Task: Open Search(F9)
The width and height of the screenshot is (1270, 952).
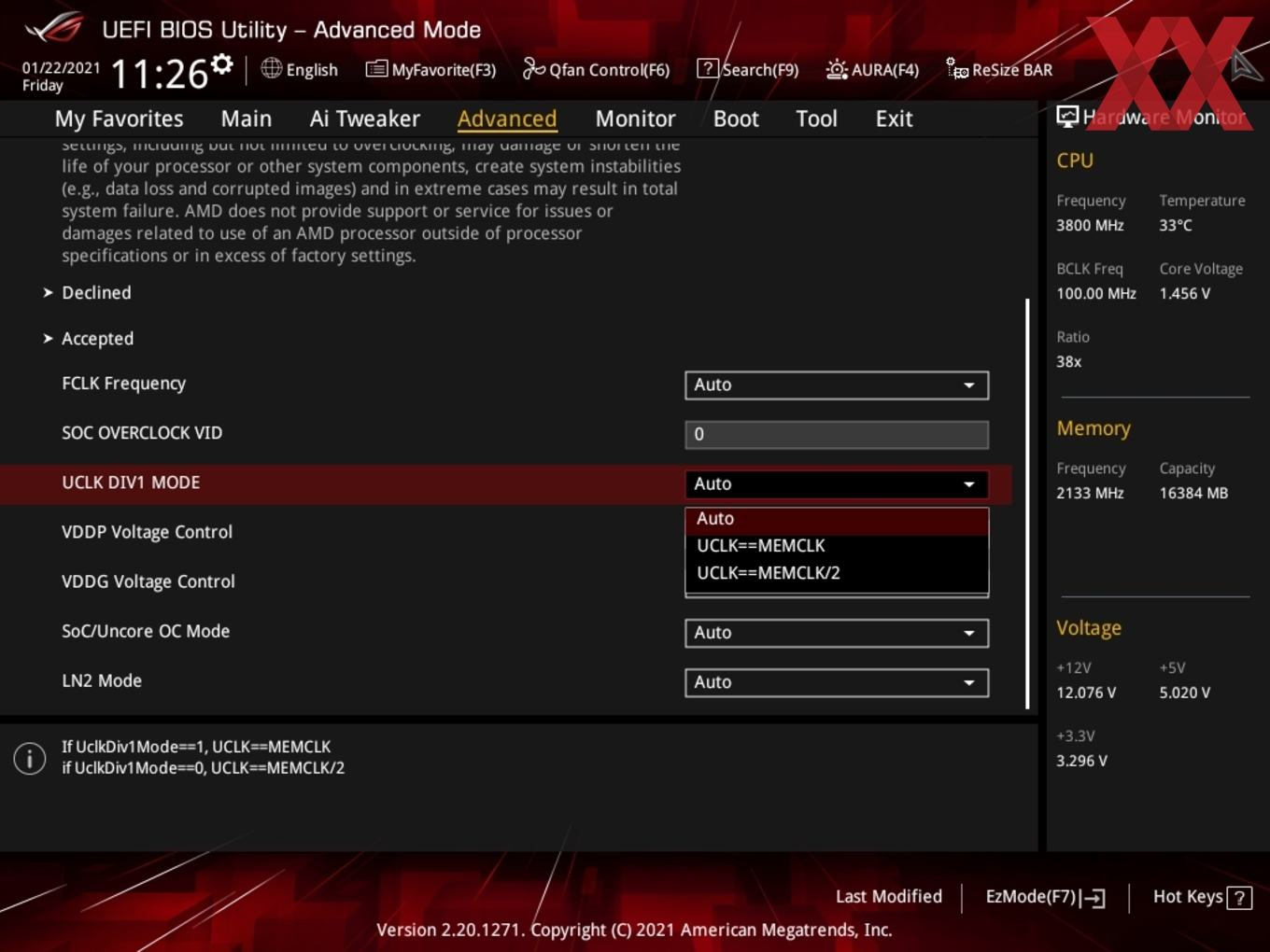Action: point(748,69)
